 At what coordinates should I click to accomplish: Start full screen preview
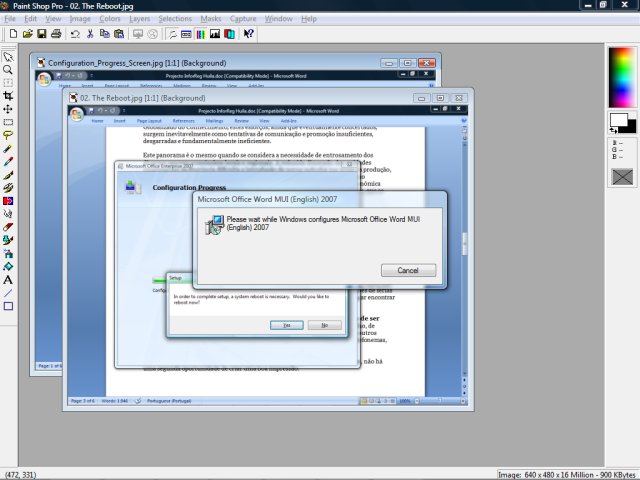138,34
